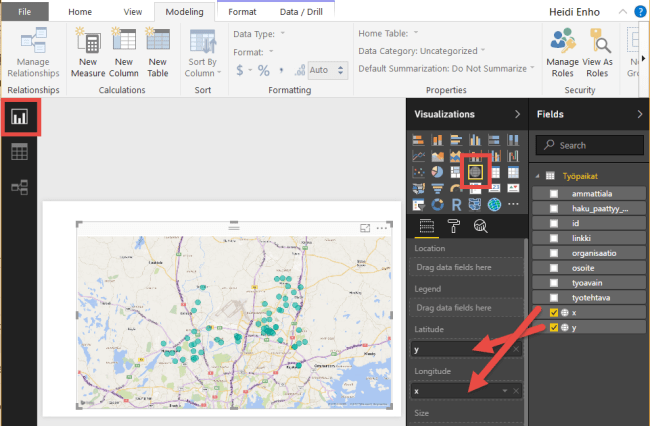This screenshot has width=650, height=426.
Task: Open Manage Roles in Security group
Action: [x=564, y=53]
